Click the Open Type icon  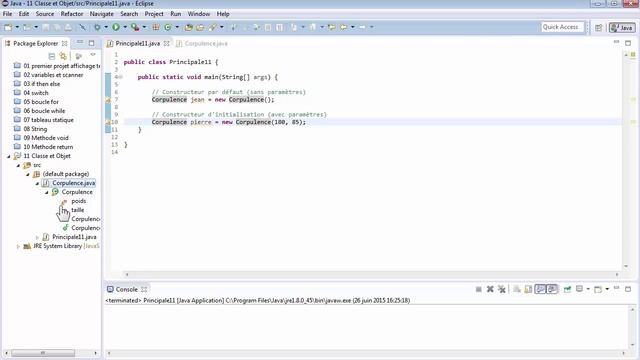(x=188, y=27)
